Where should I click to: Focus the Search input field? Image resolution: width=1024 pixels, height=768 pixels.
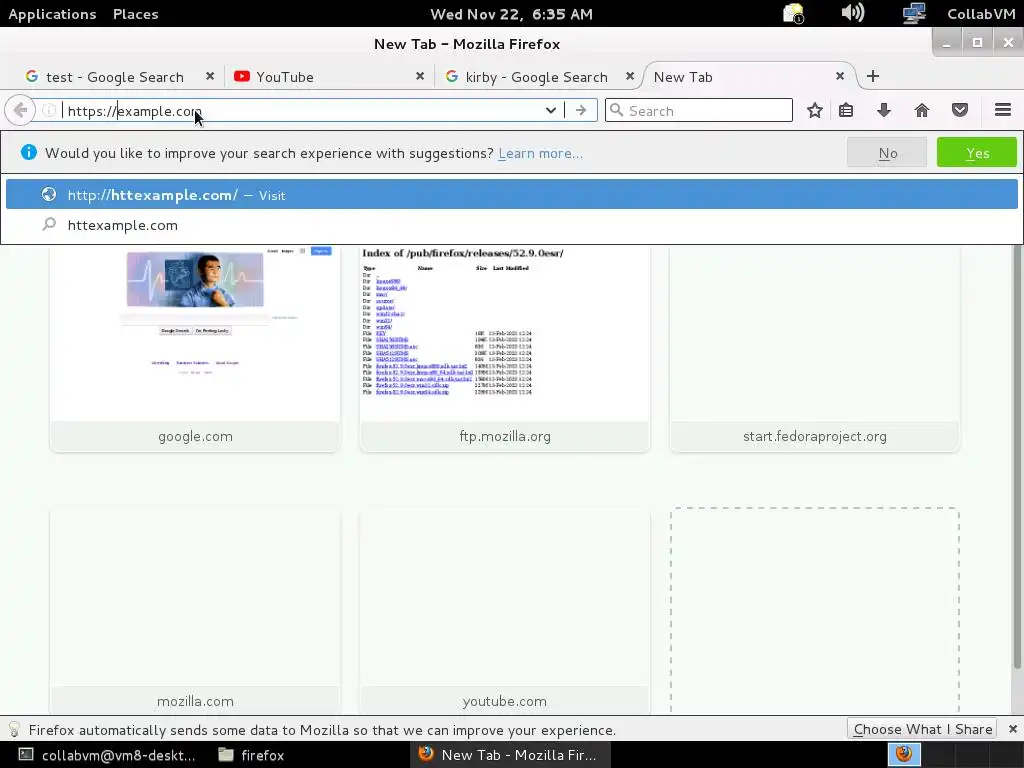point(699,110)
